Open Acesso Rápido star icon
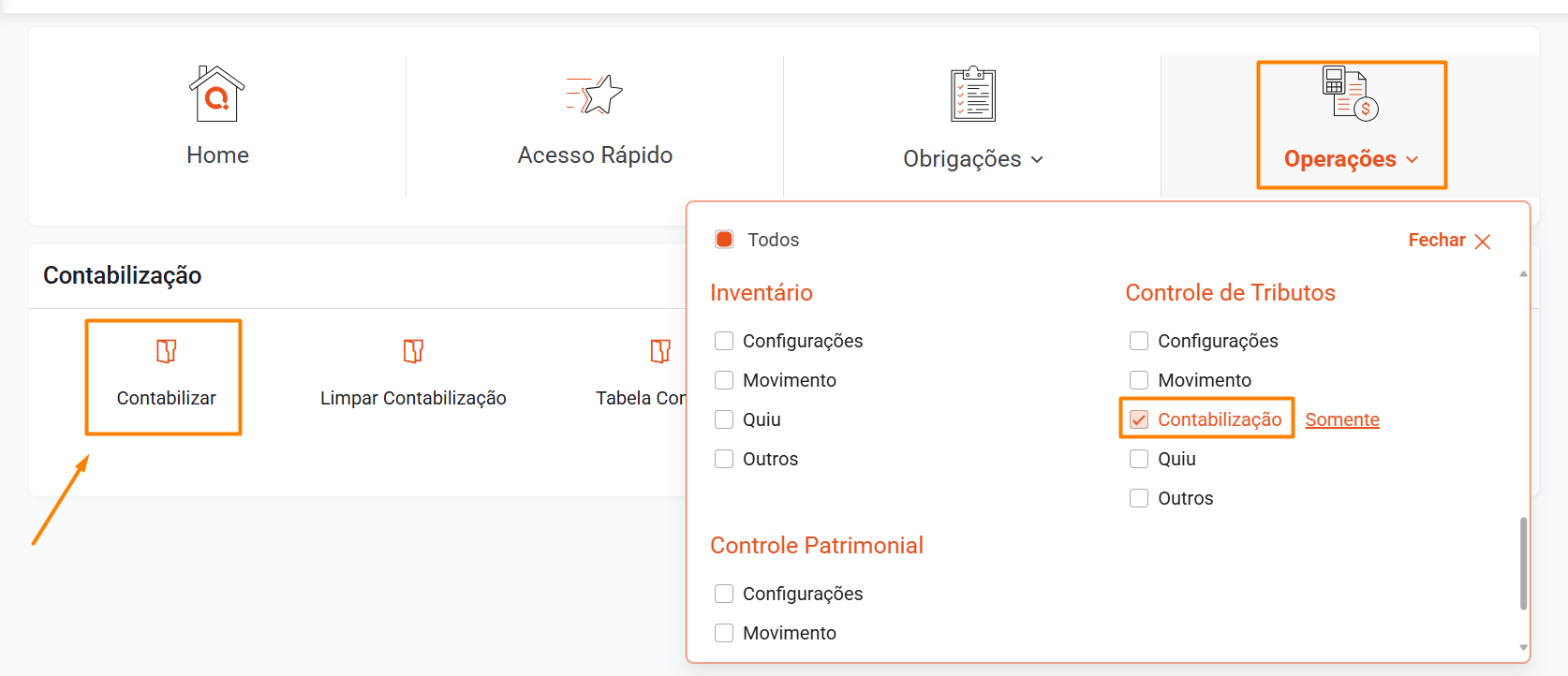Image resolution: width=1568 pixels, height=676 pixels. (595, 95)
